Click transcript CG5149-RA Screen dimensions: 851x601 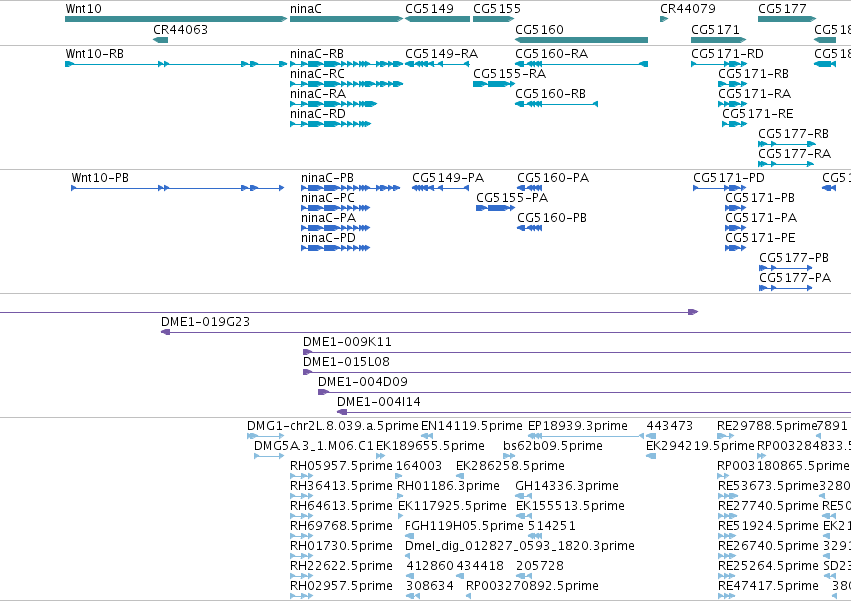(x=437, y=64)
